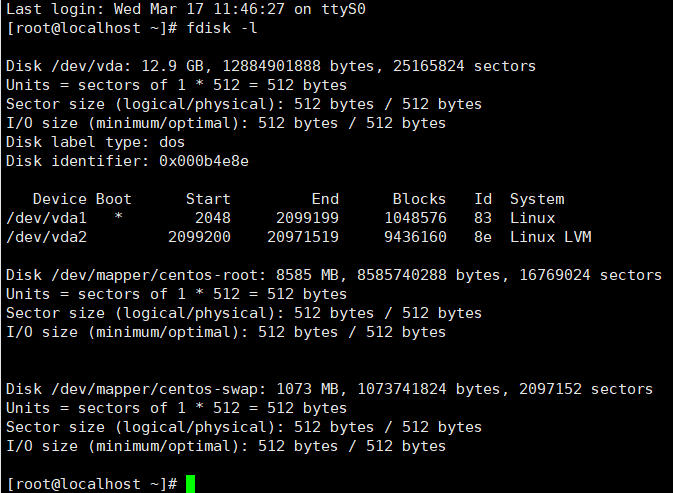
Task: Click the /dev/vda1 device entry
Action: point(46,218)
